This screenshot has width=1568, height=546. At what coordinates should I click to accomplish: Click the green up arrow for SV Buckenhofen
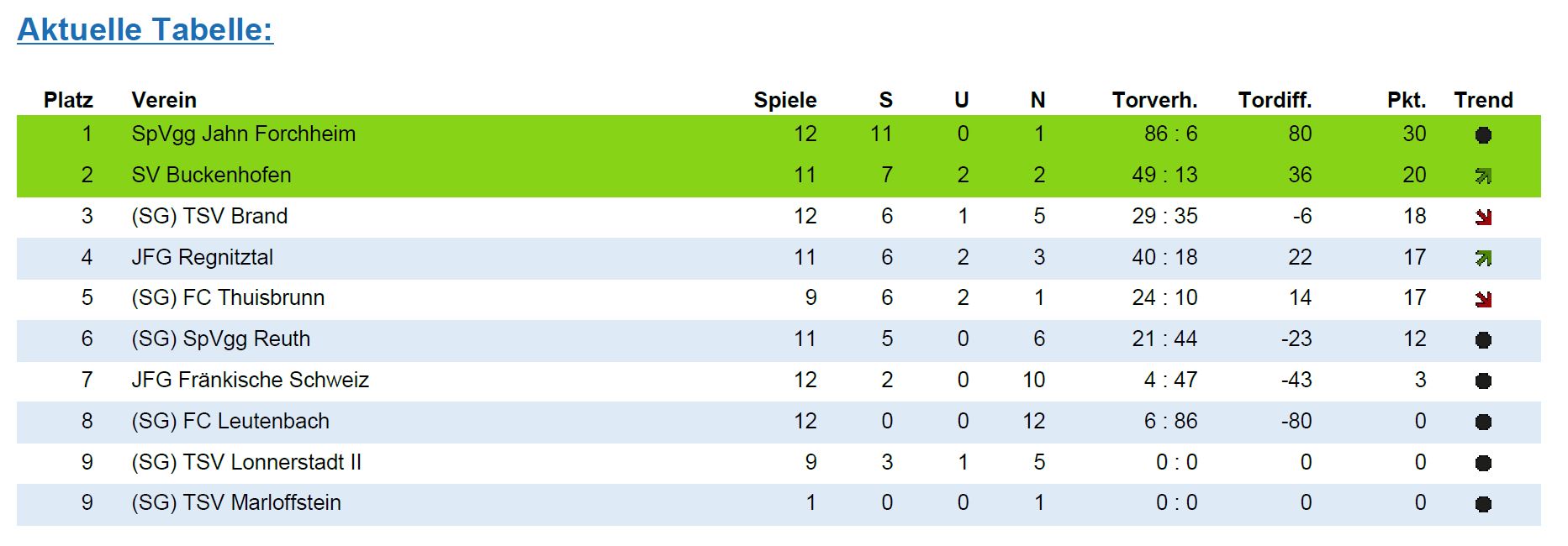coord(1483,176)
